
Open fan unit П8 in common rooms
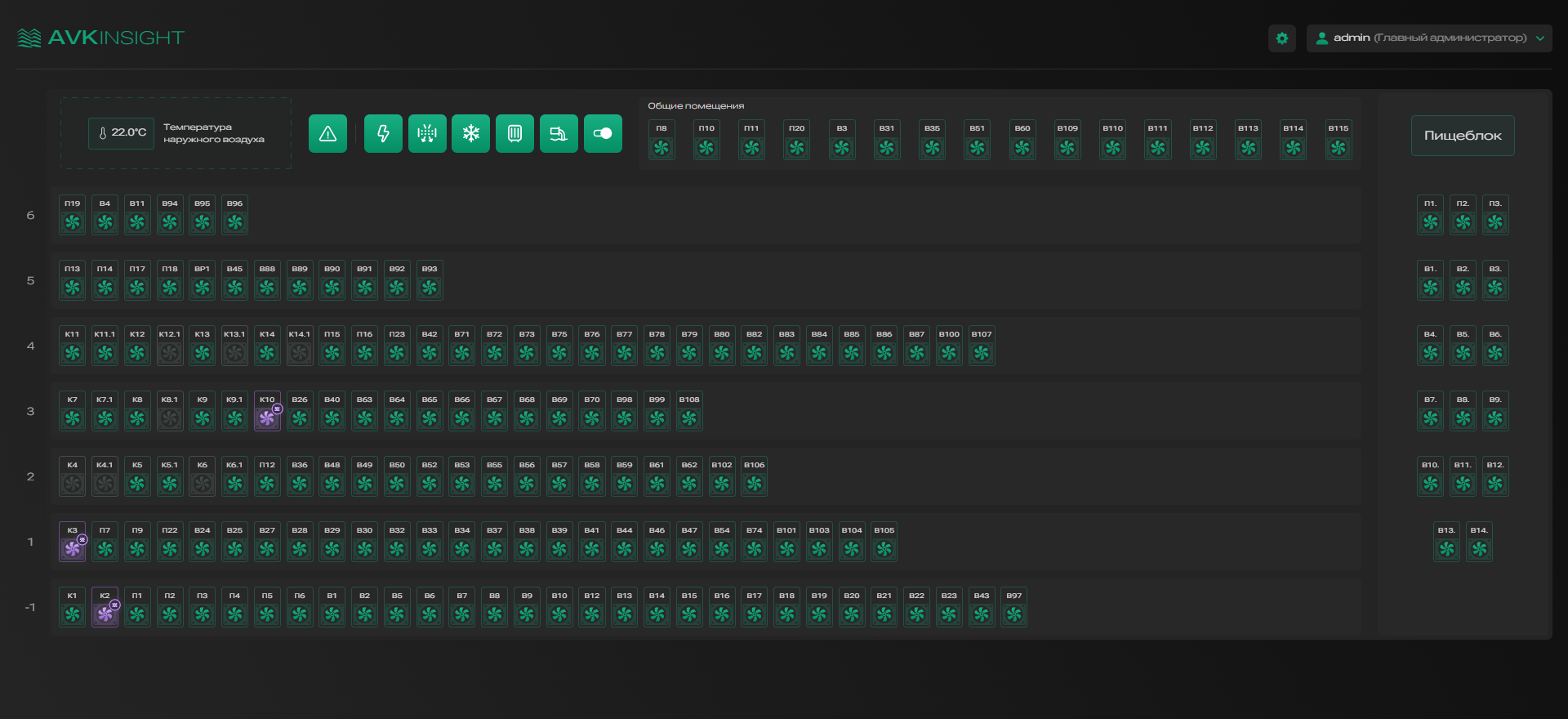coord(661,140)
